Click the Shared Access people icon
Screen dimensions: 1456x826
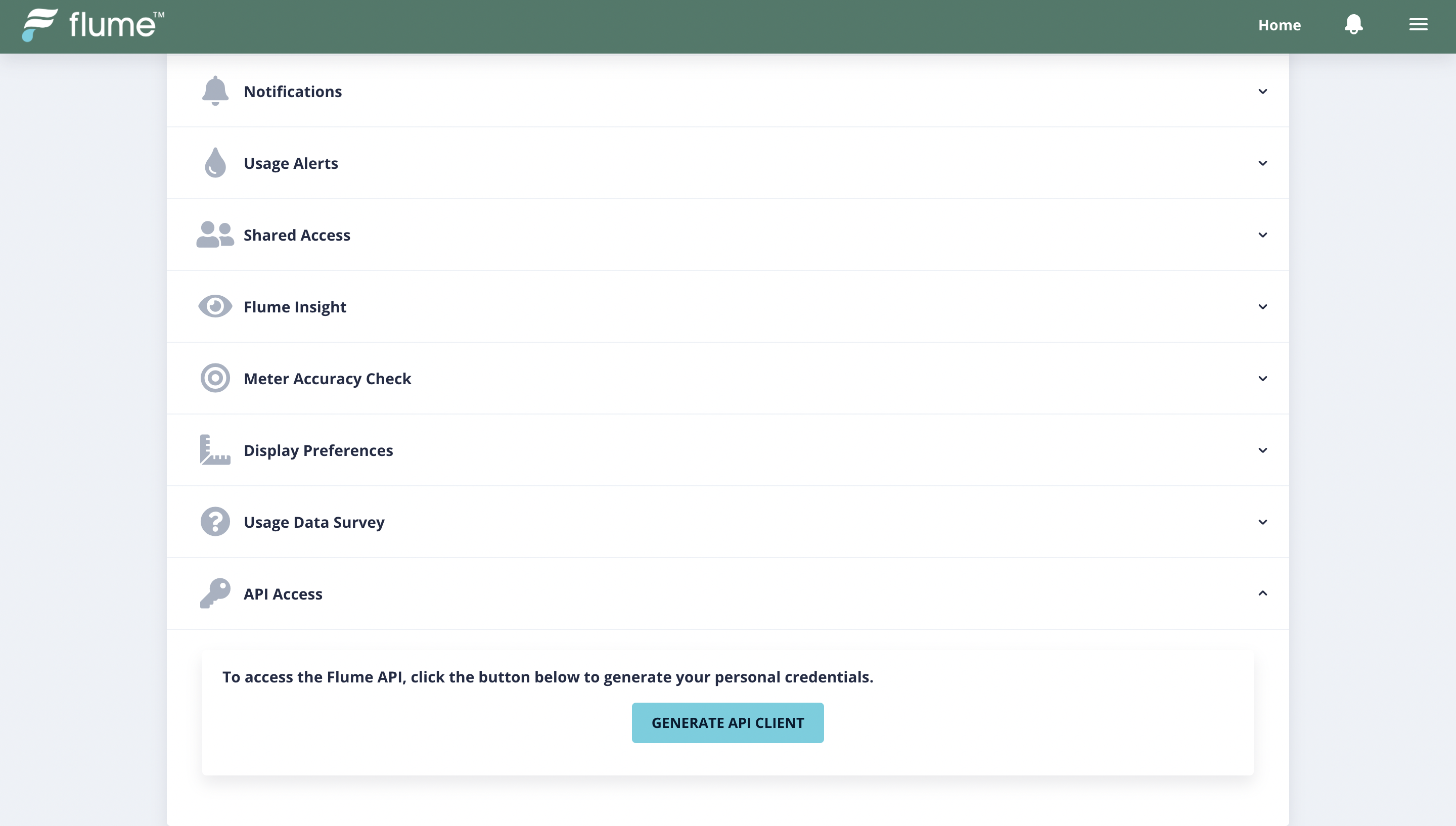pyautogui.click(x=215, y=234)
